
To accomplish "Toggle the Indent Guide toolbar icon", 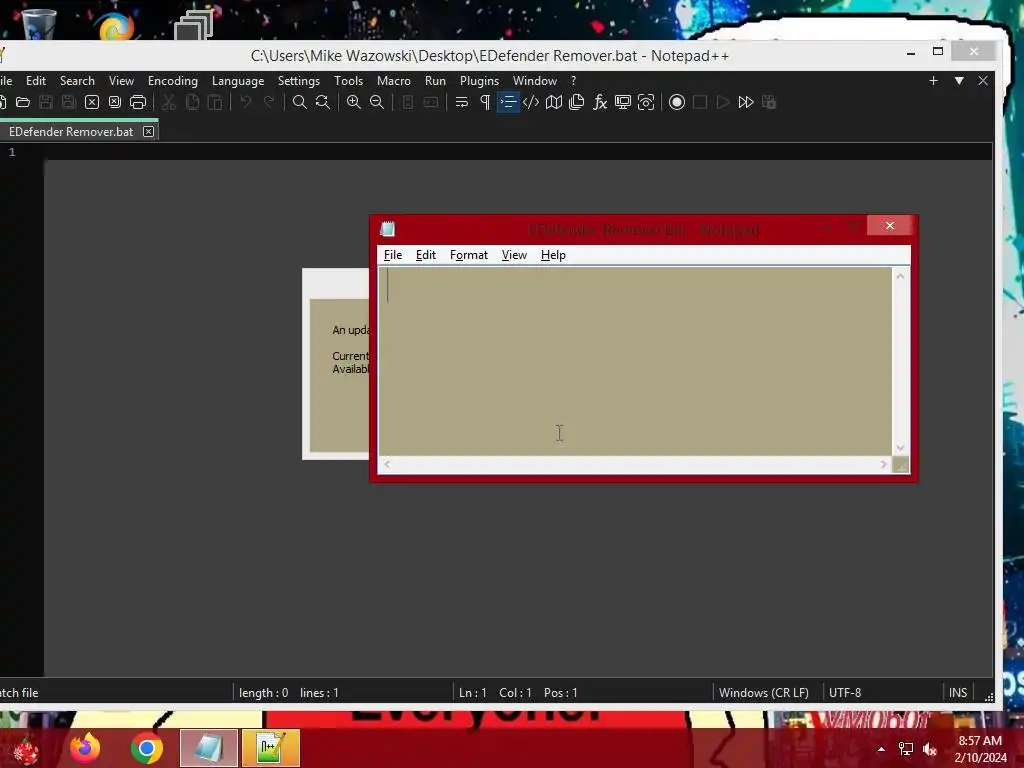I will pyautogui.click(x=508, y=102).
